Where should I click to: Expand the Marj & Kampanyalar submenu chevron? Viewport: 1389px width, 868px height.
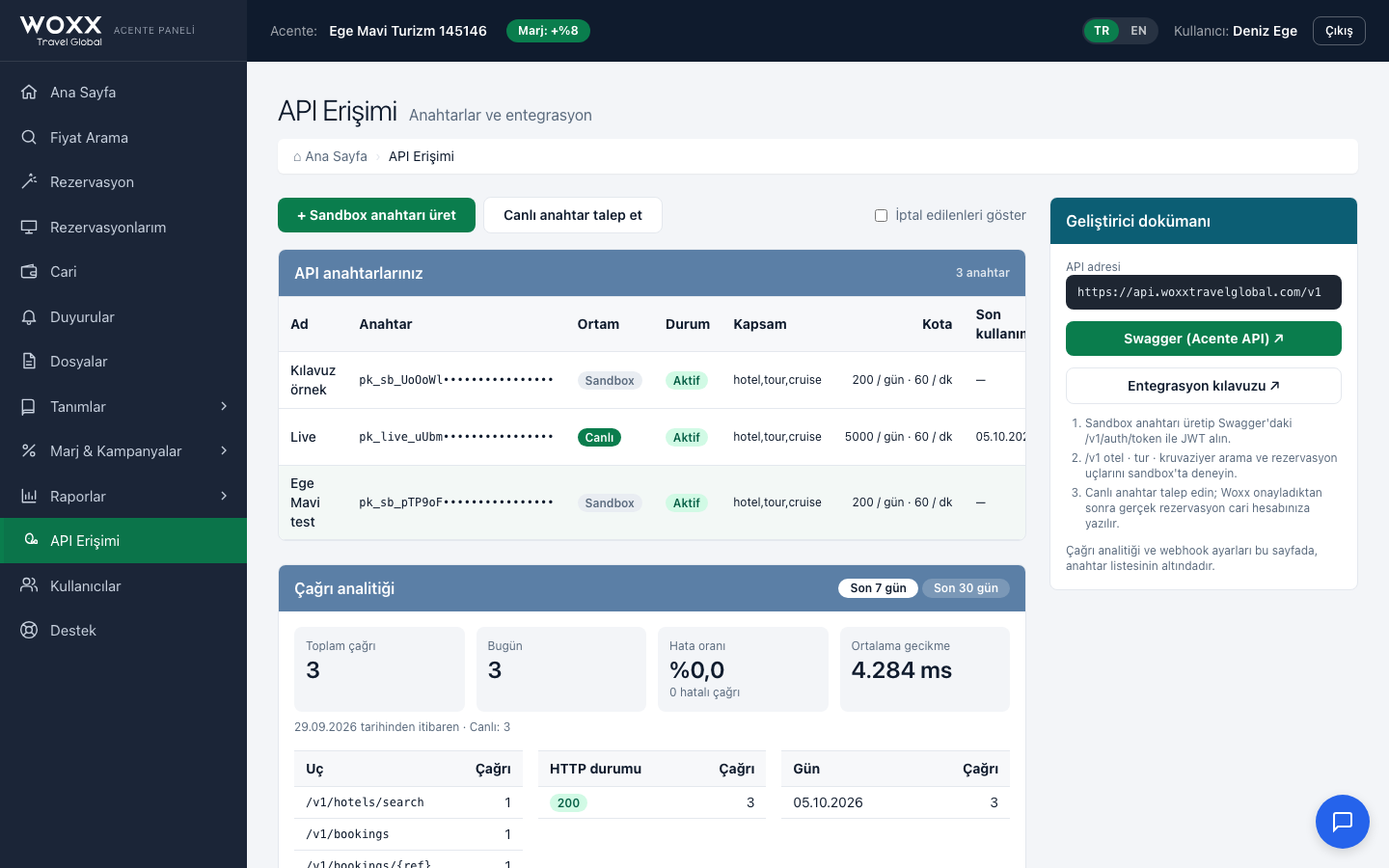coord(224,450)
